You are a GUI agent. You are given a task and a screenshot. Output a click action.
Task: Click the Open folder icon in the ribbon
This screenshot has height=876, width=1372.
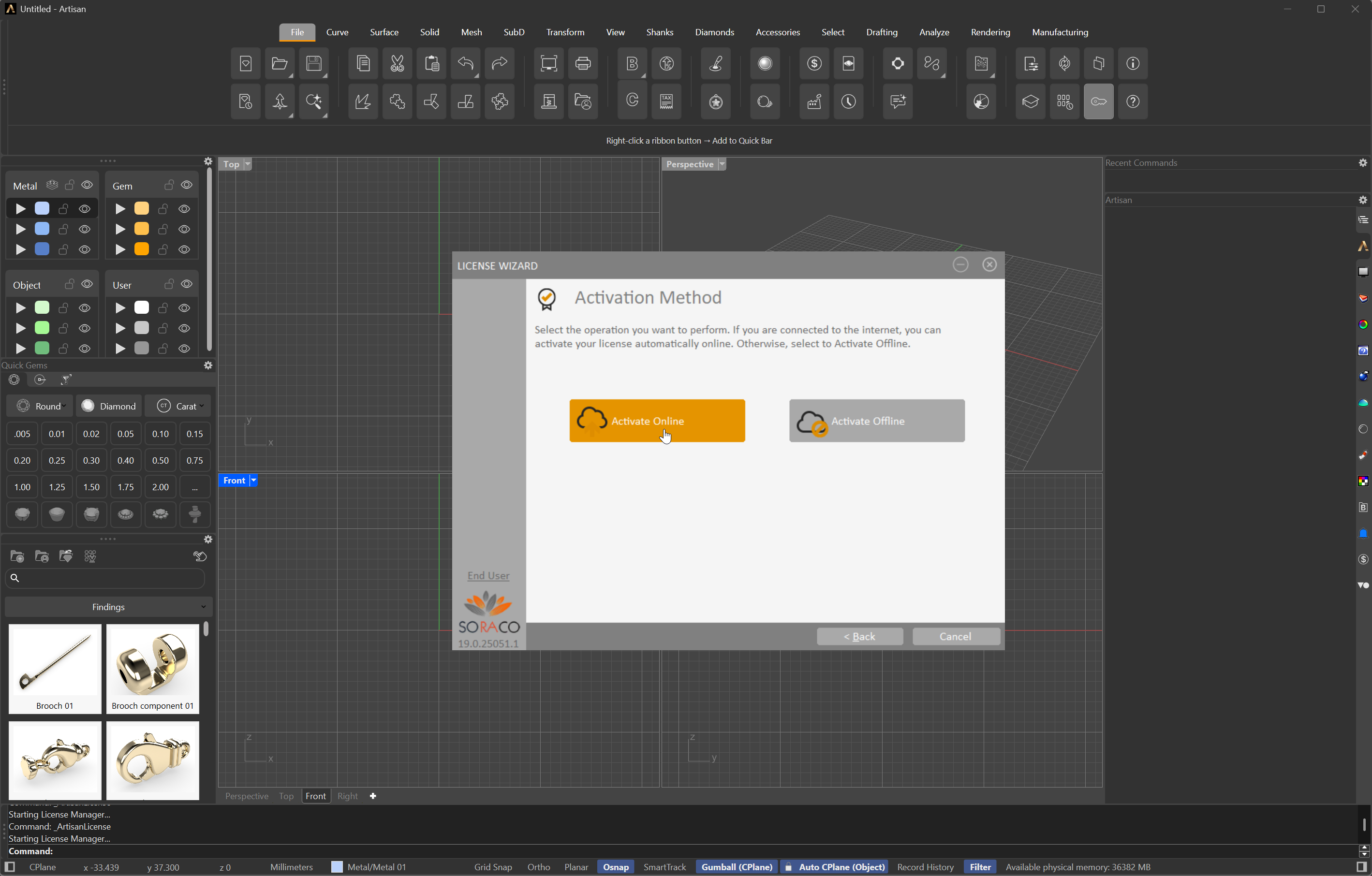coord(280,63)
